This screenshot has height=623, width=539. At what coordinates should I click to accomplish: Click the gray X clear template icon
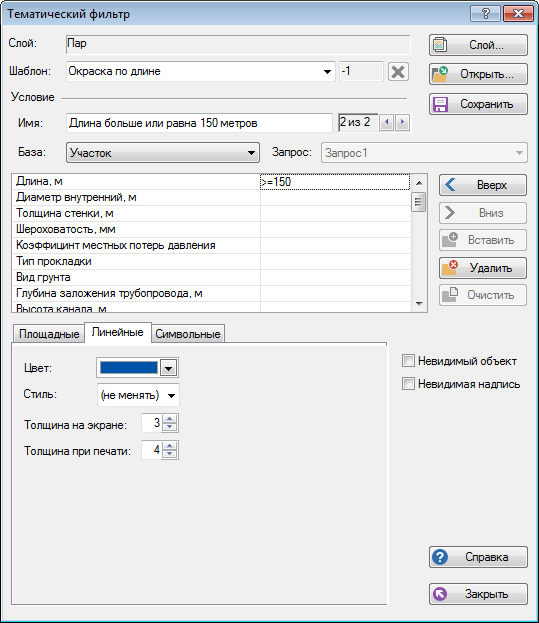(398, 72)
